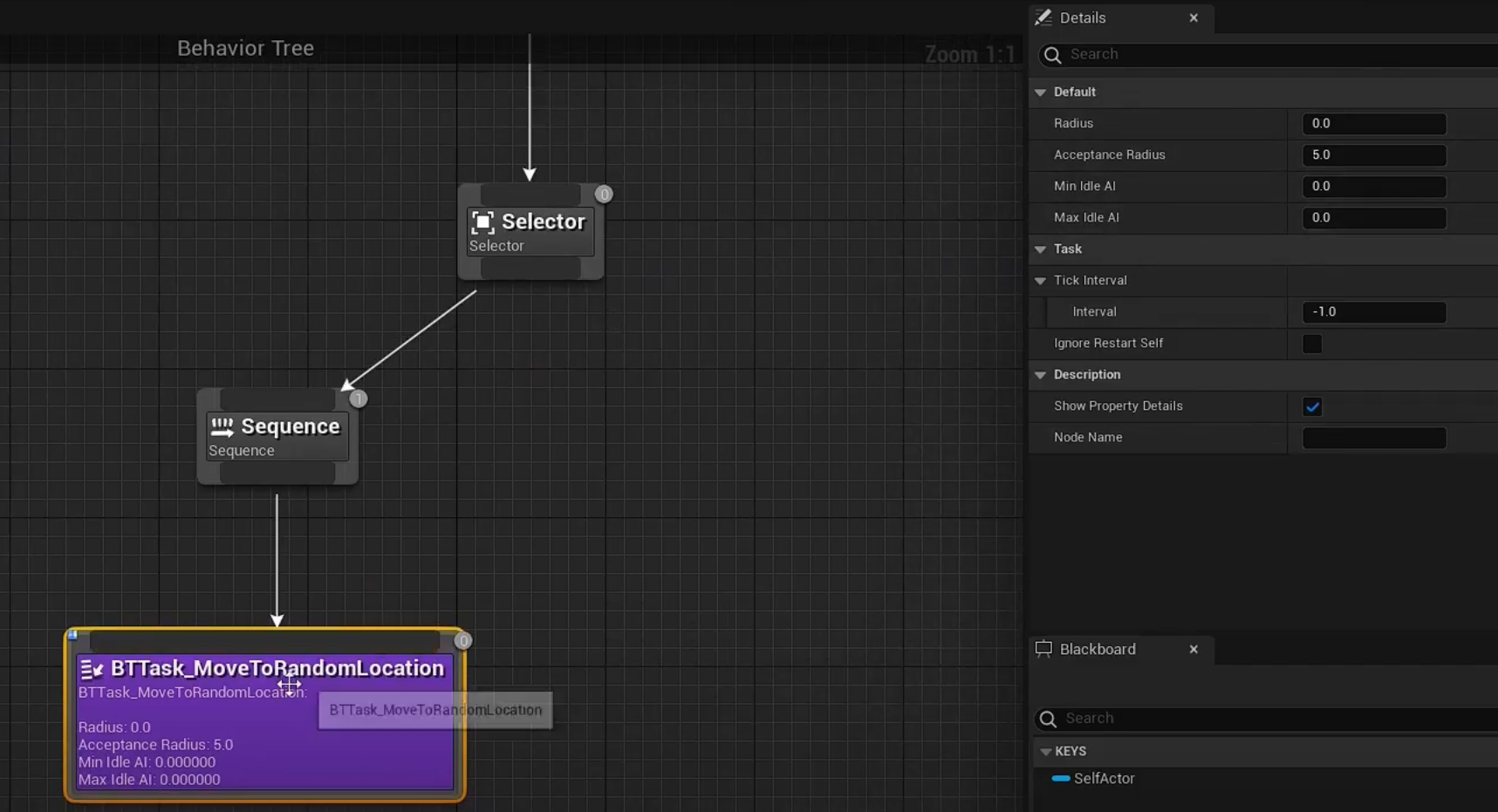Screen dimensions: 1498x812
Task: Click the Selector node icon
Action: [x=482, y=222]
